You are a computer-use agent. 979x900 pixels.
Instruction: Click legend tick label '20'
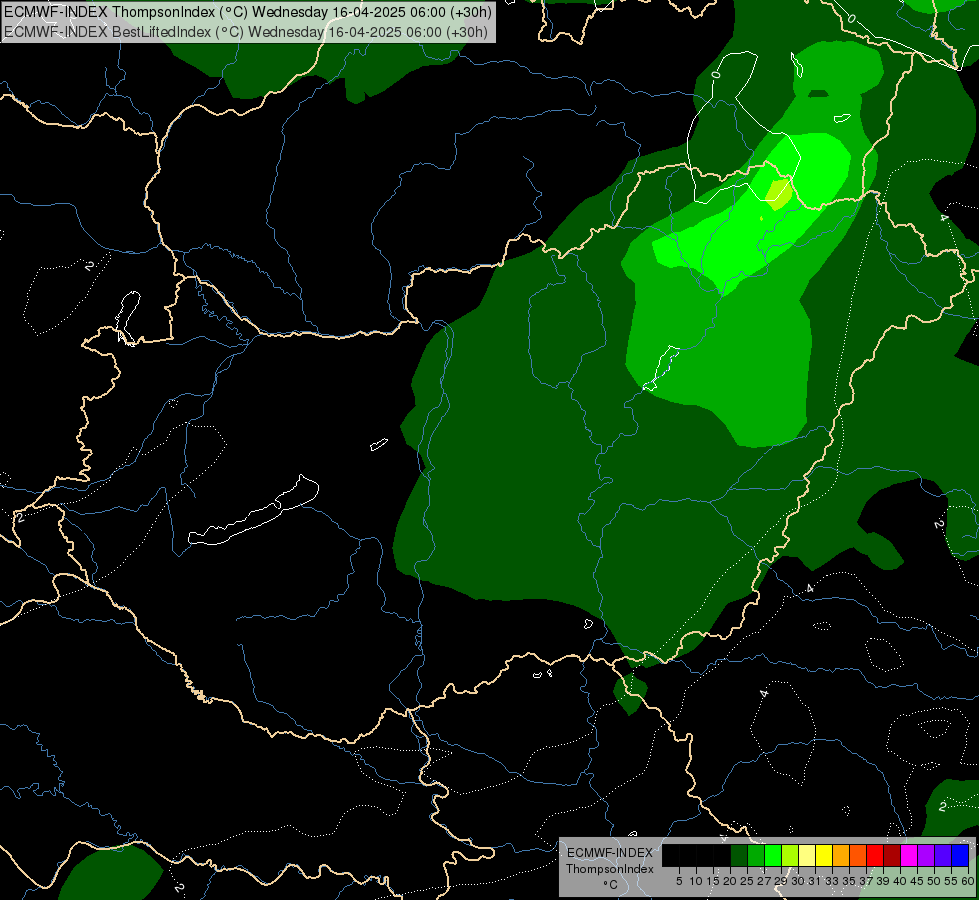click(730, 881)
